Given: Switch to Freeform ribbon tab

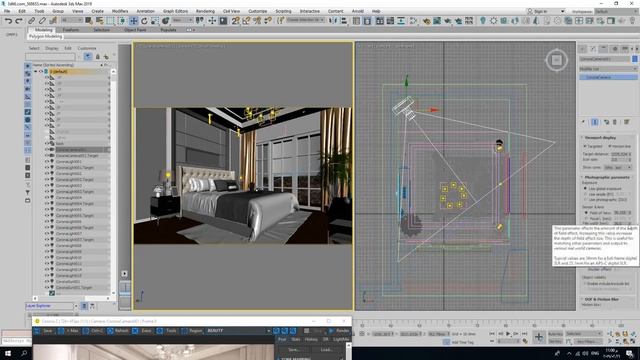Looking at the screenshot, I should click(x=71, y=30).
